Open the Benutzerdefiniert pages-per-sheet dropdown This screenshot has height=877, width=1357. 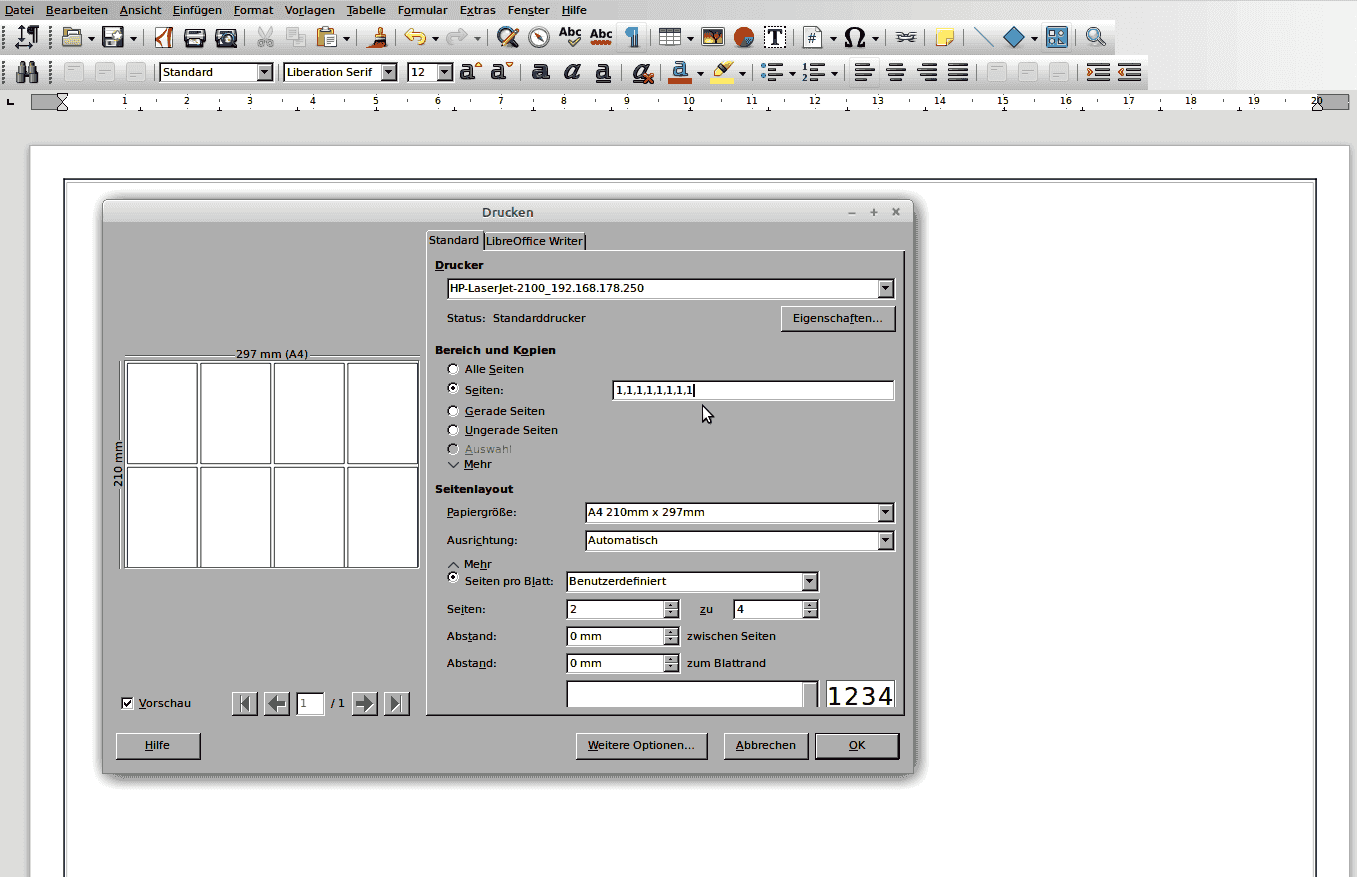pos(810,581)
